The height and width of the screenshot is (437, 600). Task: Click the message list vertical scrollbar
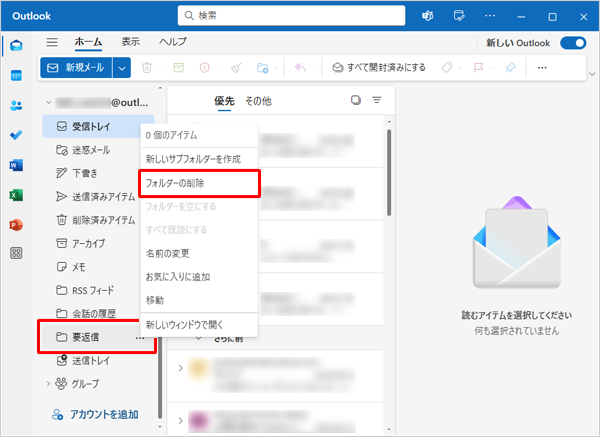pyautogui.click(x=389, y=173)
